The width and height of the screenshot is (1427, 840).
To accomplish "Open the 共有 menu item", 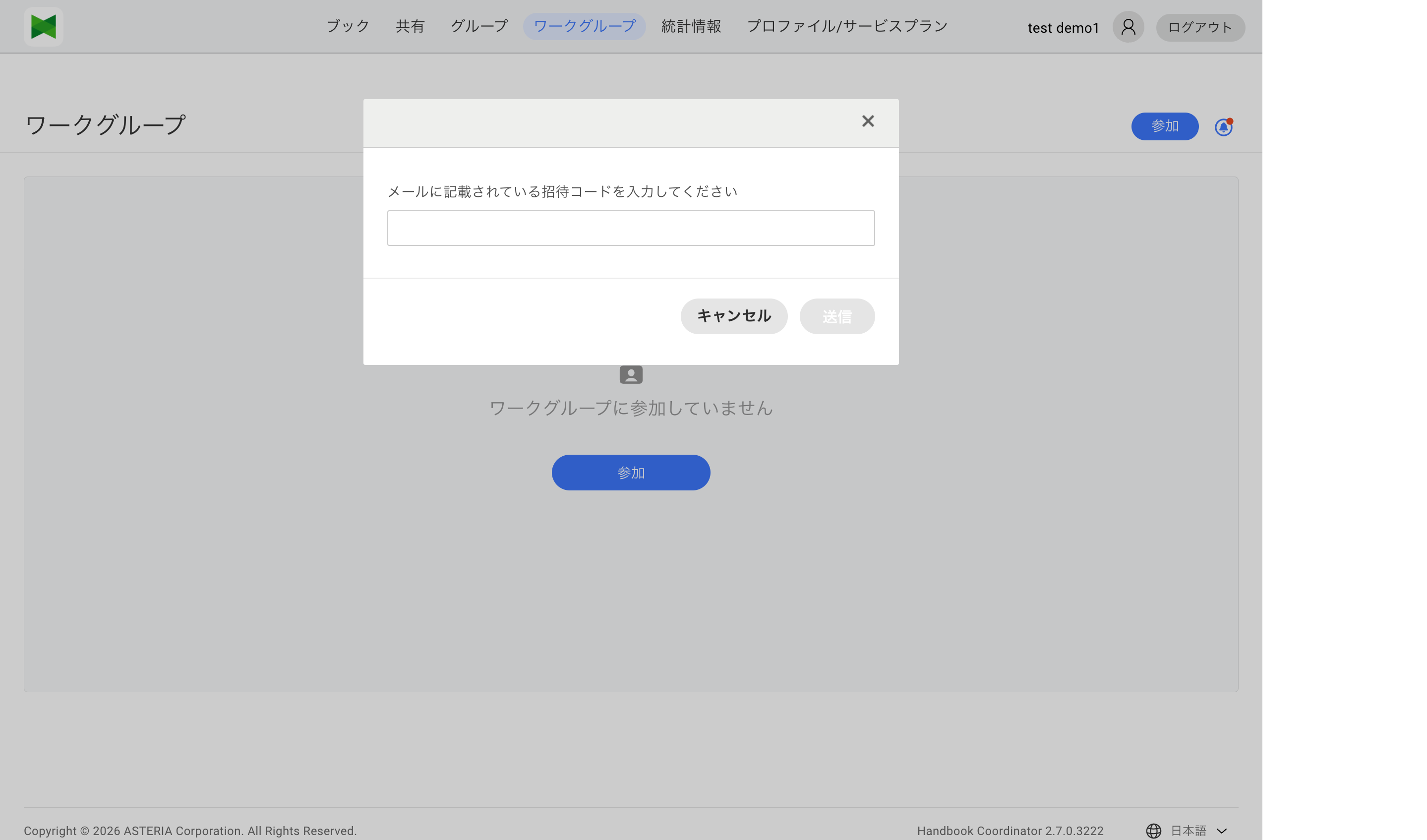I will point(410,26).
